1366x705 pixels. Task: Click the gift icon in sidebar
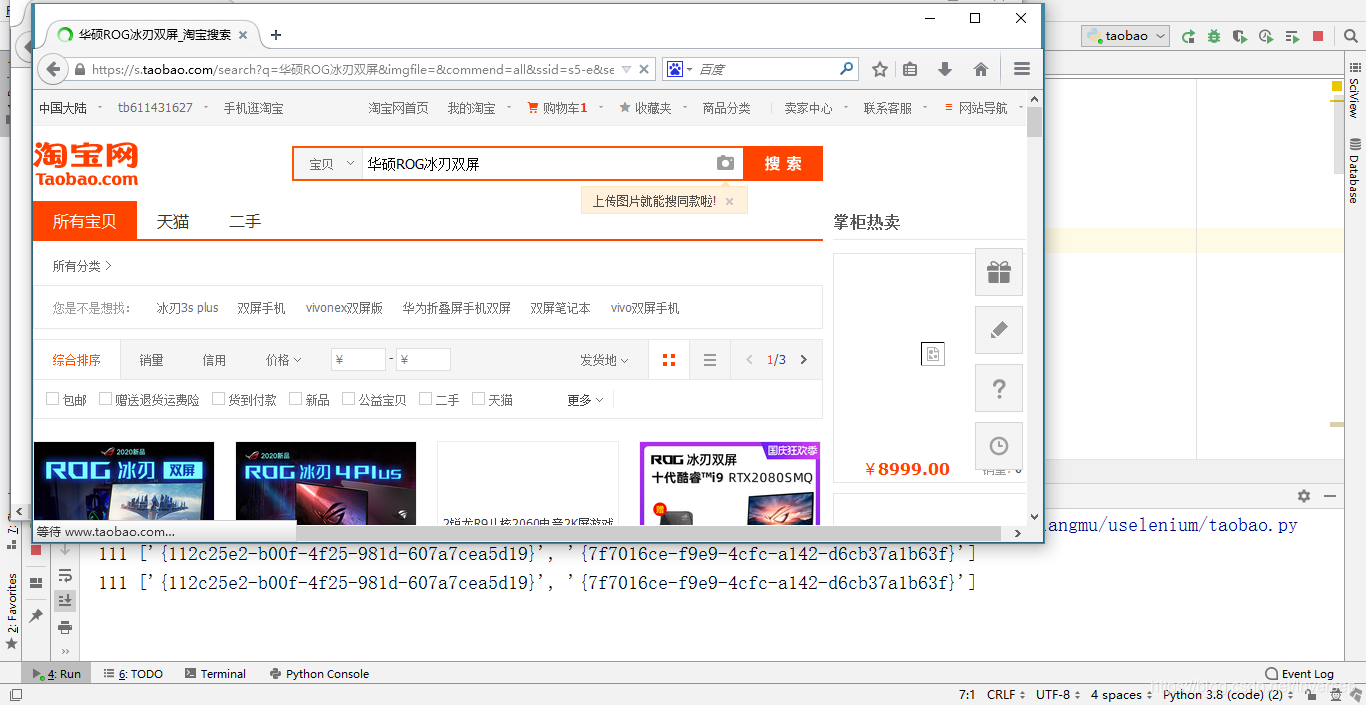(x=999, y=272)
